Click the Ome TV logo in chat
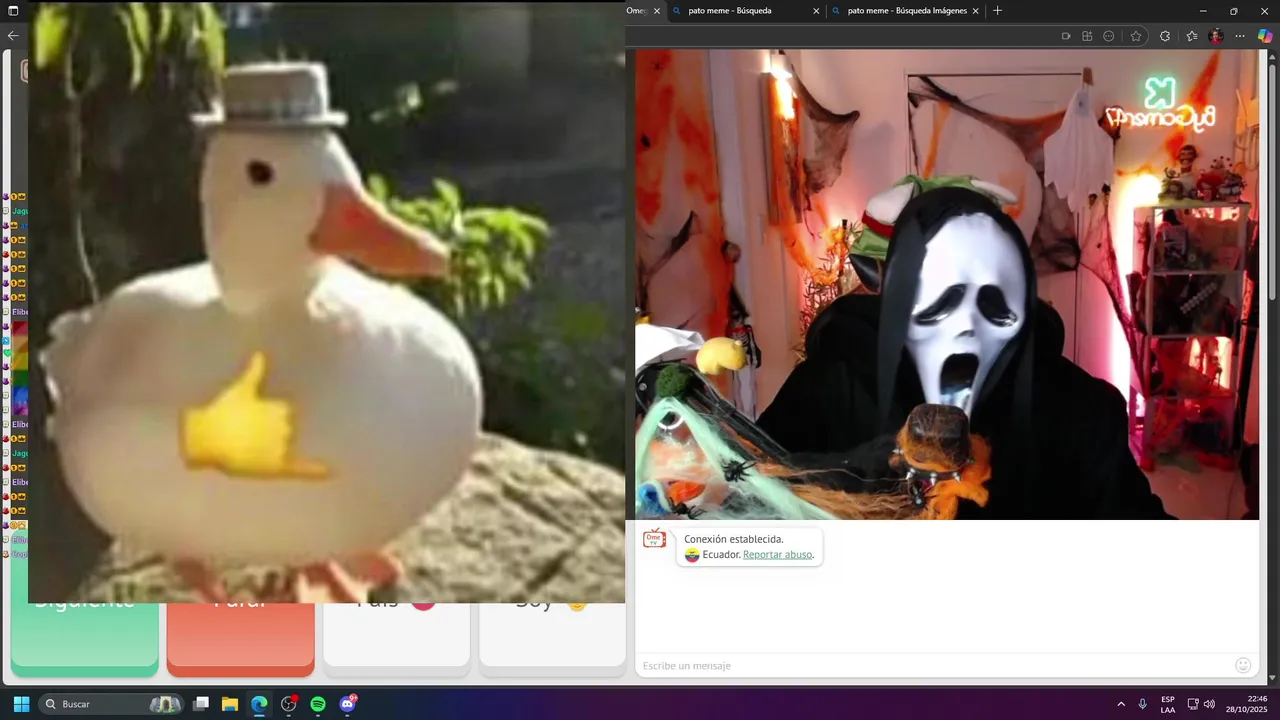1280x720 pixels. click(x=654, y=539)
